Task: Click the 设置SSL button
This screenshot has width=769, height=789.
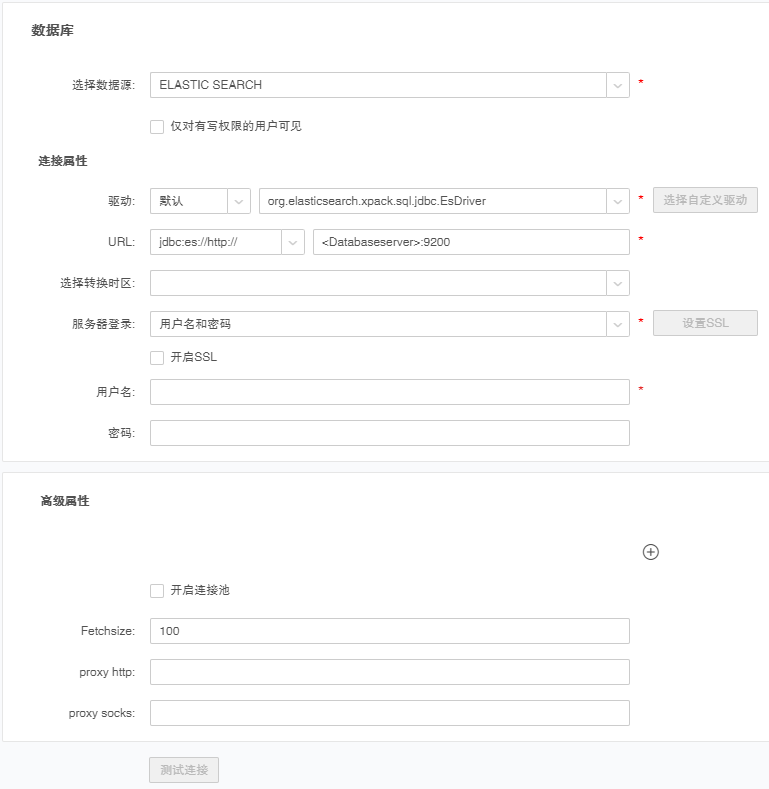Action: [x=705, y=323]
